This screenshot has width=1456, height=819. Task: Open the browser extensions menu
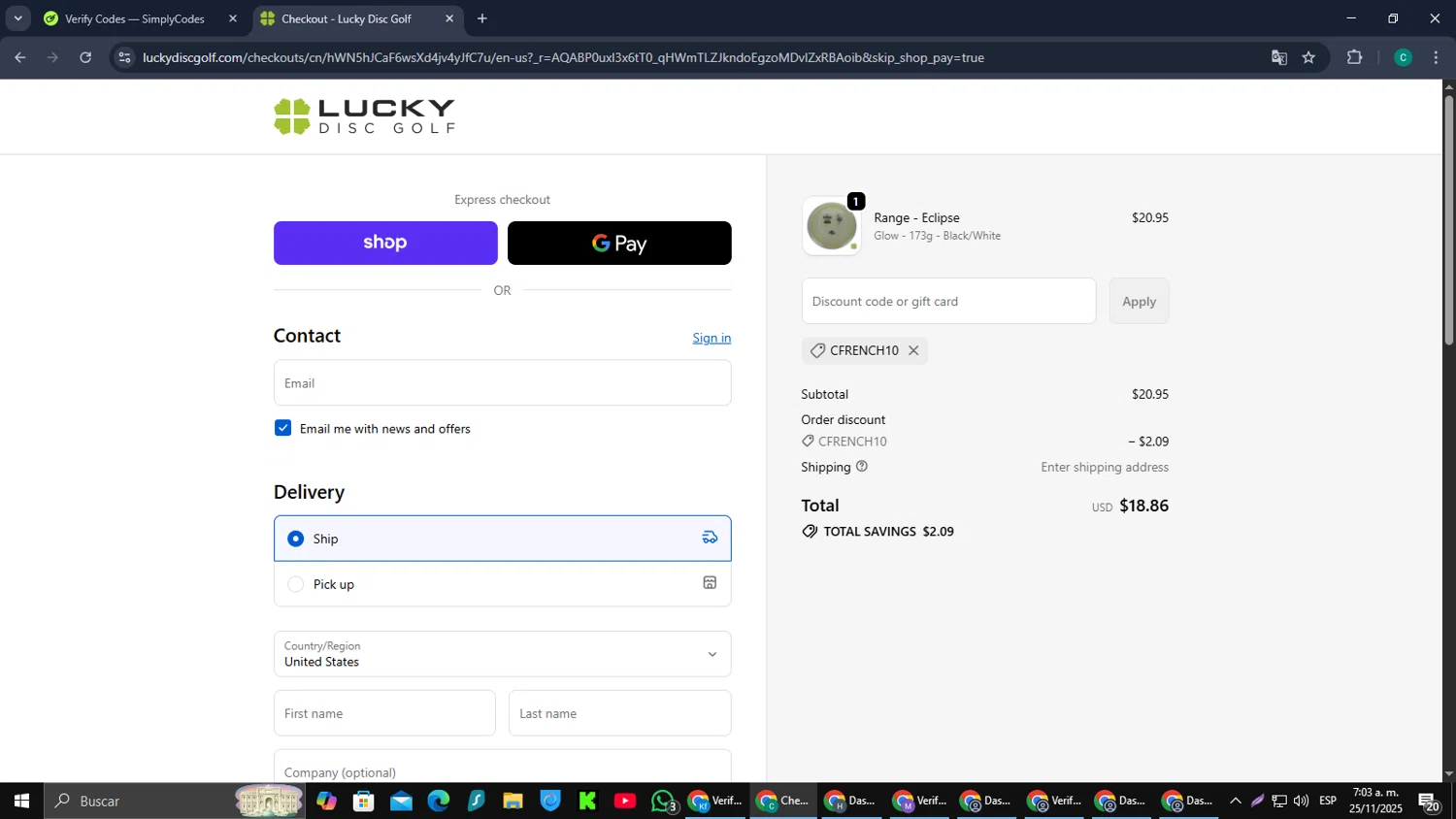[1355, 57]
